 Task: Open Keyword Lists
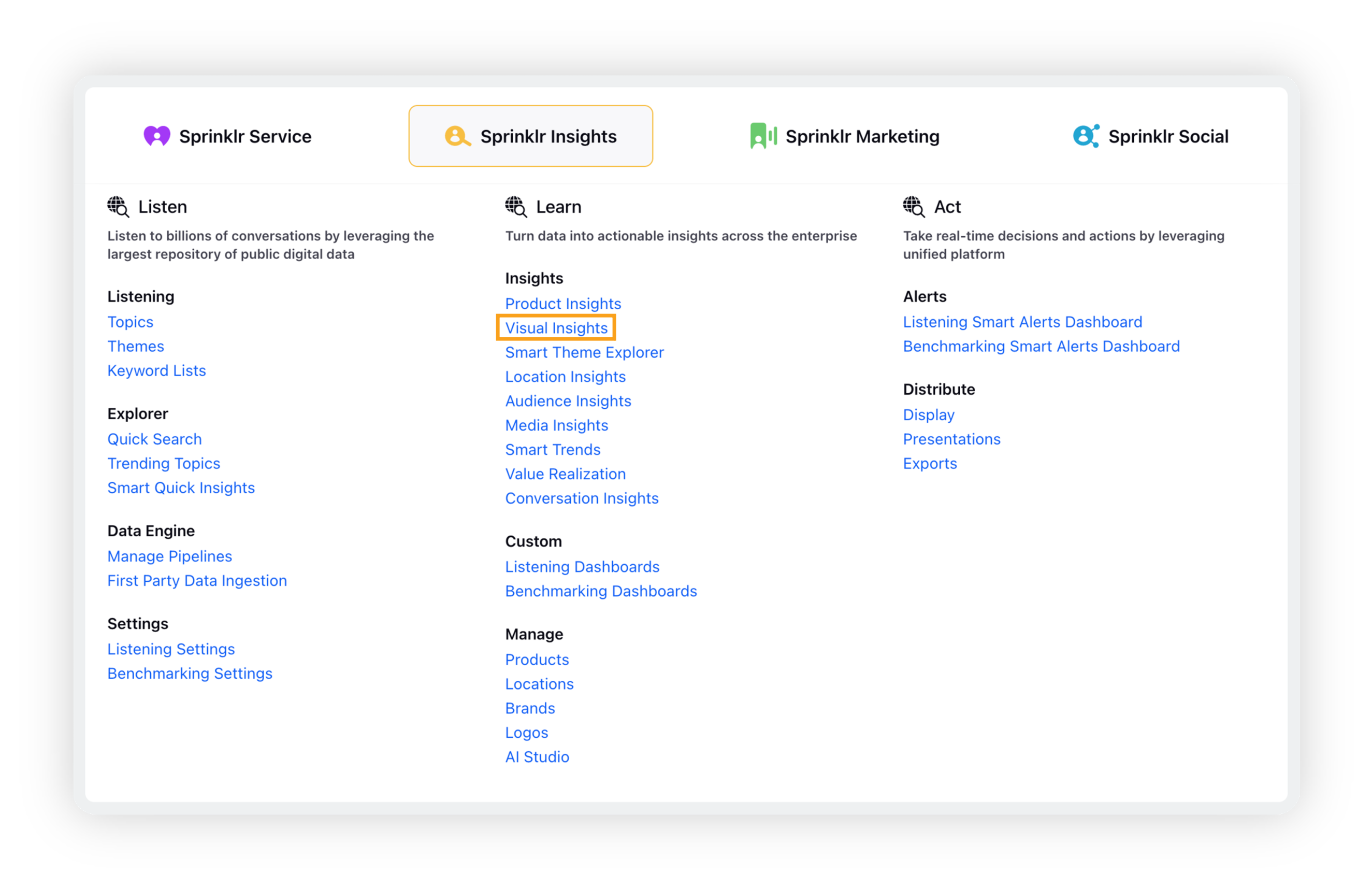tap(156, 370)
